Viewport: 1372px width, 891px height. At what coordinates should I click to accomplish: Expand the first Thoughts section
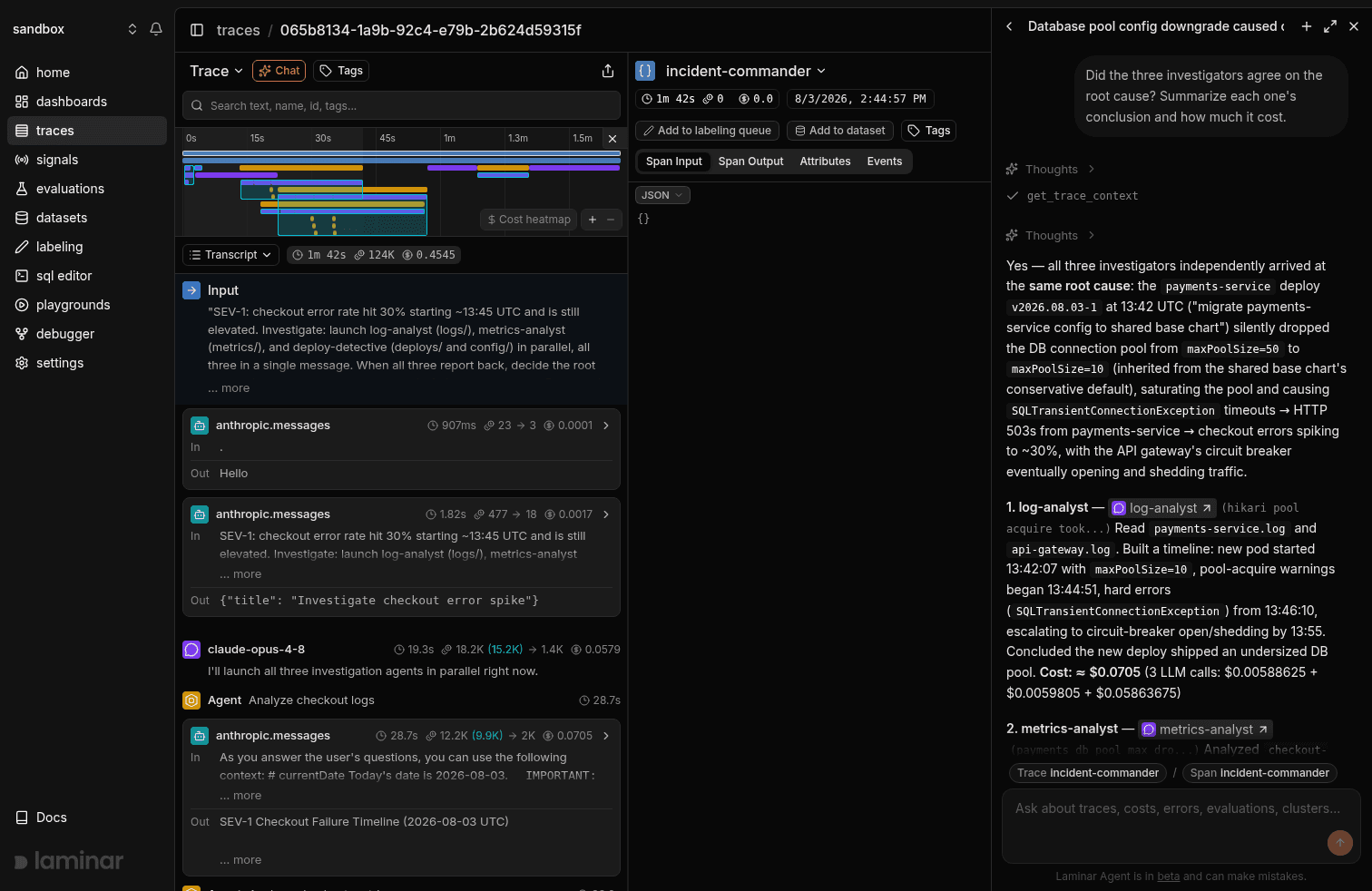[1051, 170]
